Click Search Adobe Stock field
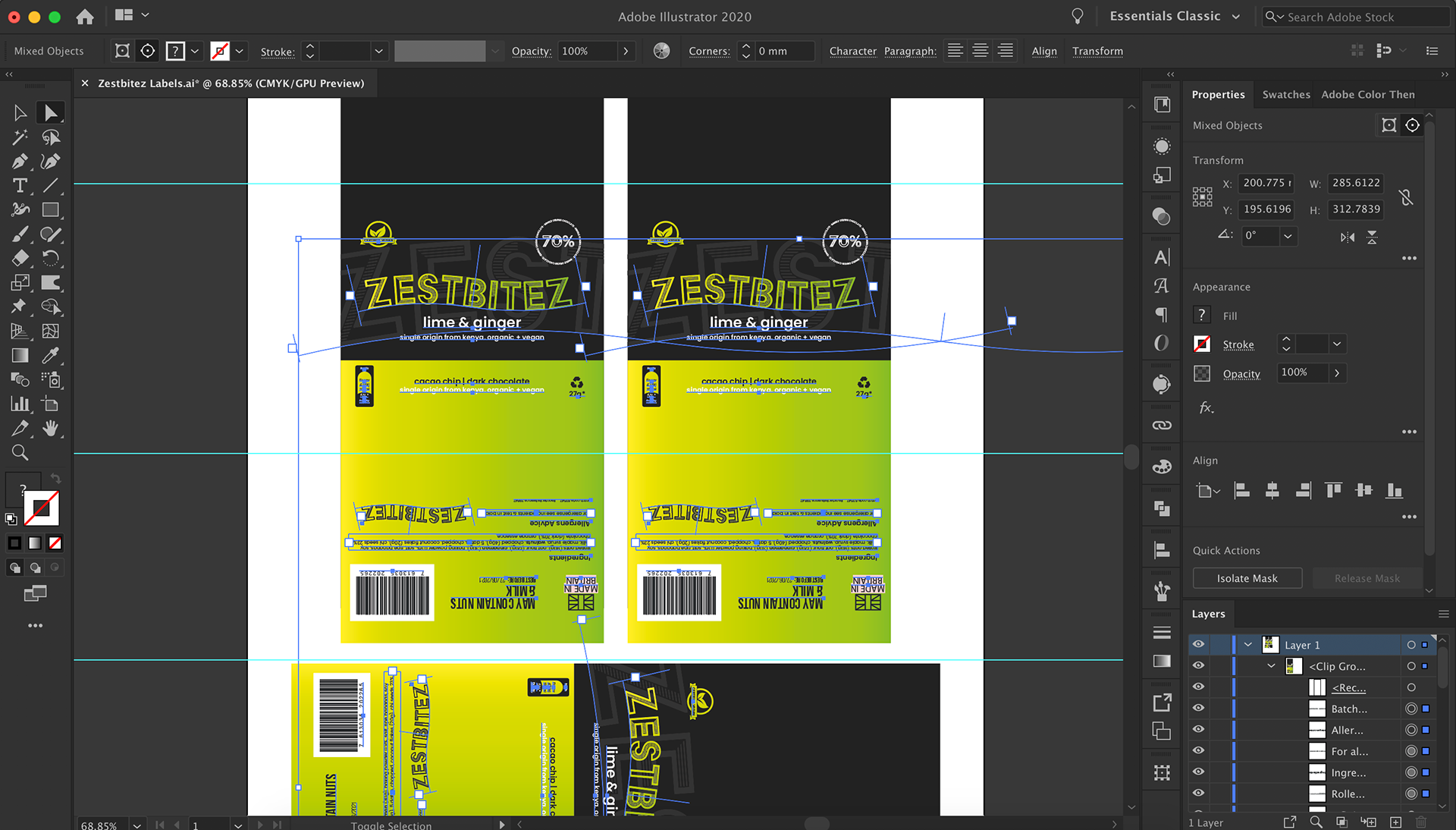Screen dimensions: 1456x830 point(1355,17)
